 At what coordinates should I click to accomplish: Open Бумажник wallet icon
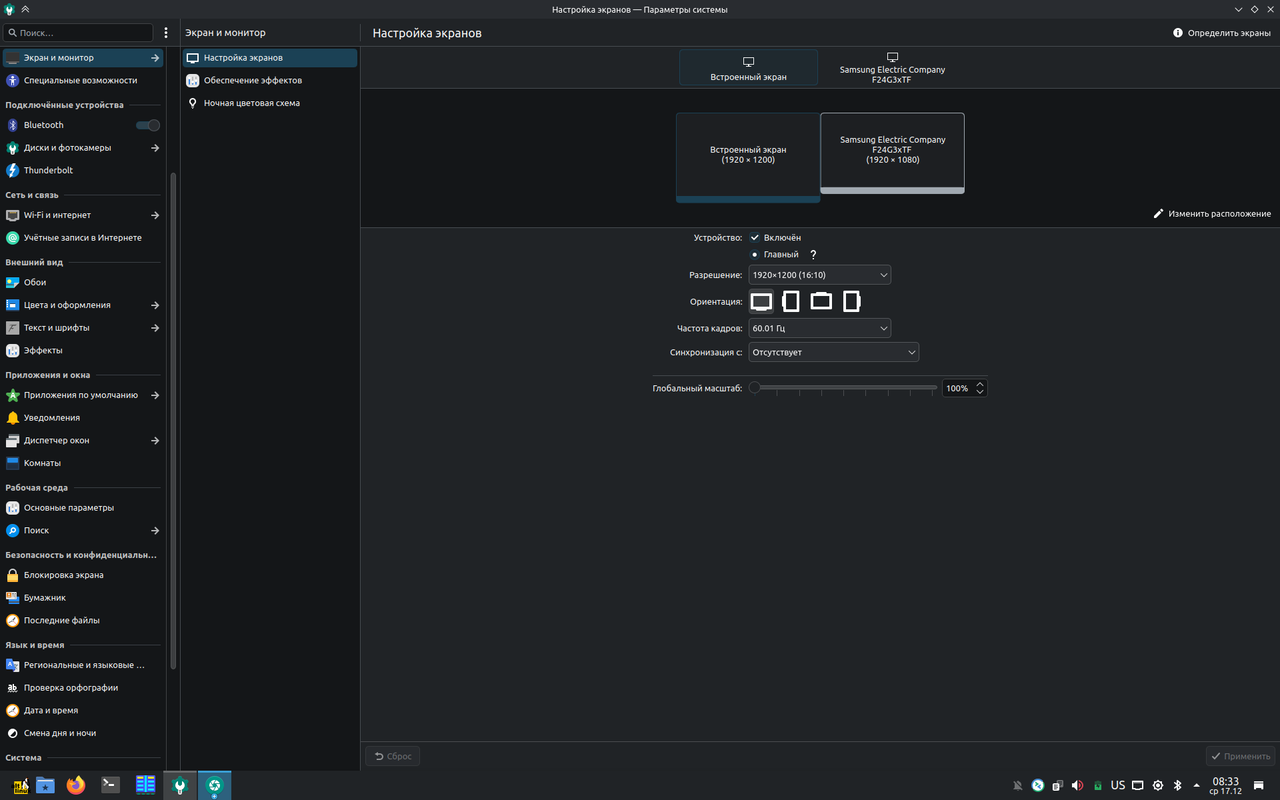click(x=13, y=598)
